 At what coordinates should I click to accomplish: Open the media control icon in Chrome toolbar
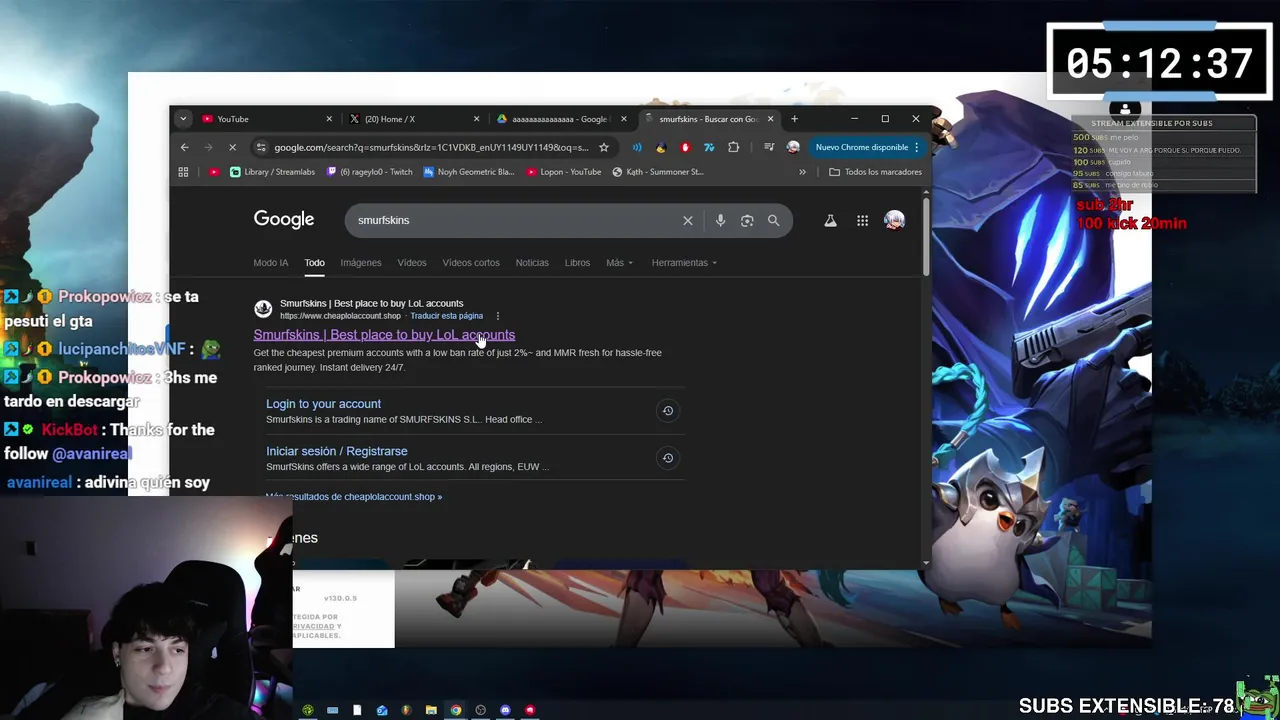[769, 147]
